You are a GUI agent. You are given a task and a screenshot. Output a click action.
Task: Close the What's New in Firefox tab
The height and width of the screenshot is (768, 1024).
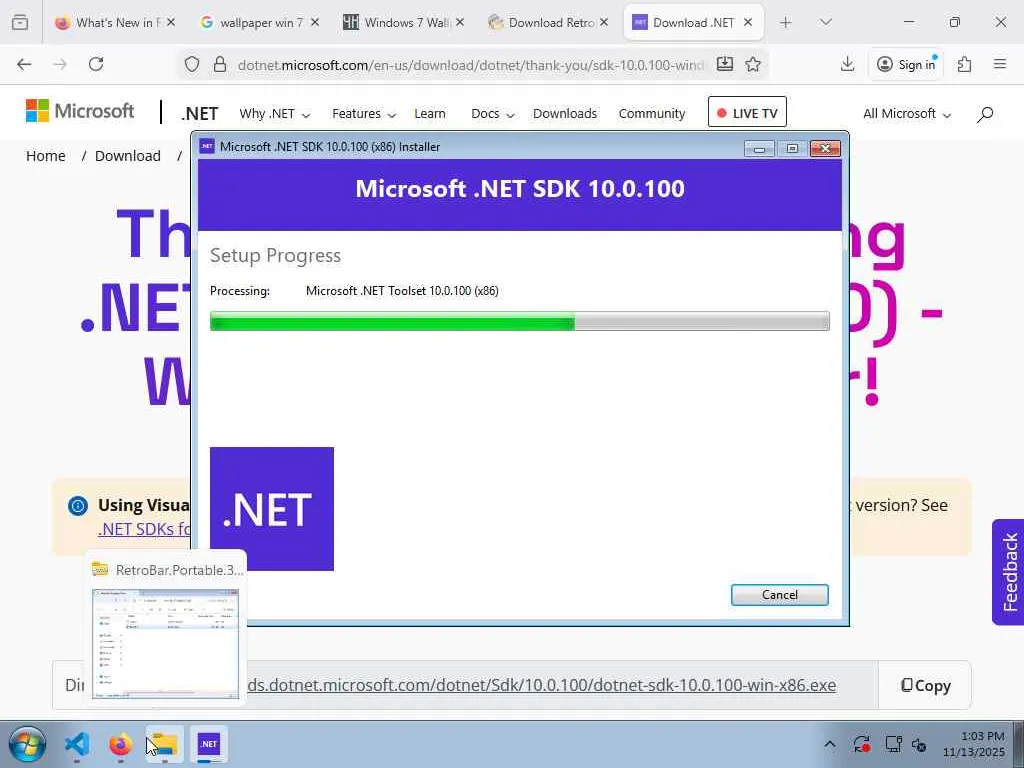coord(171,22)
